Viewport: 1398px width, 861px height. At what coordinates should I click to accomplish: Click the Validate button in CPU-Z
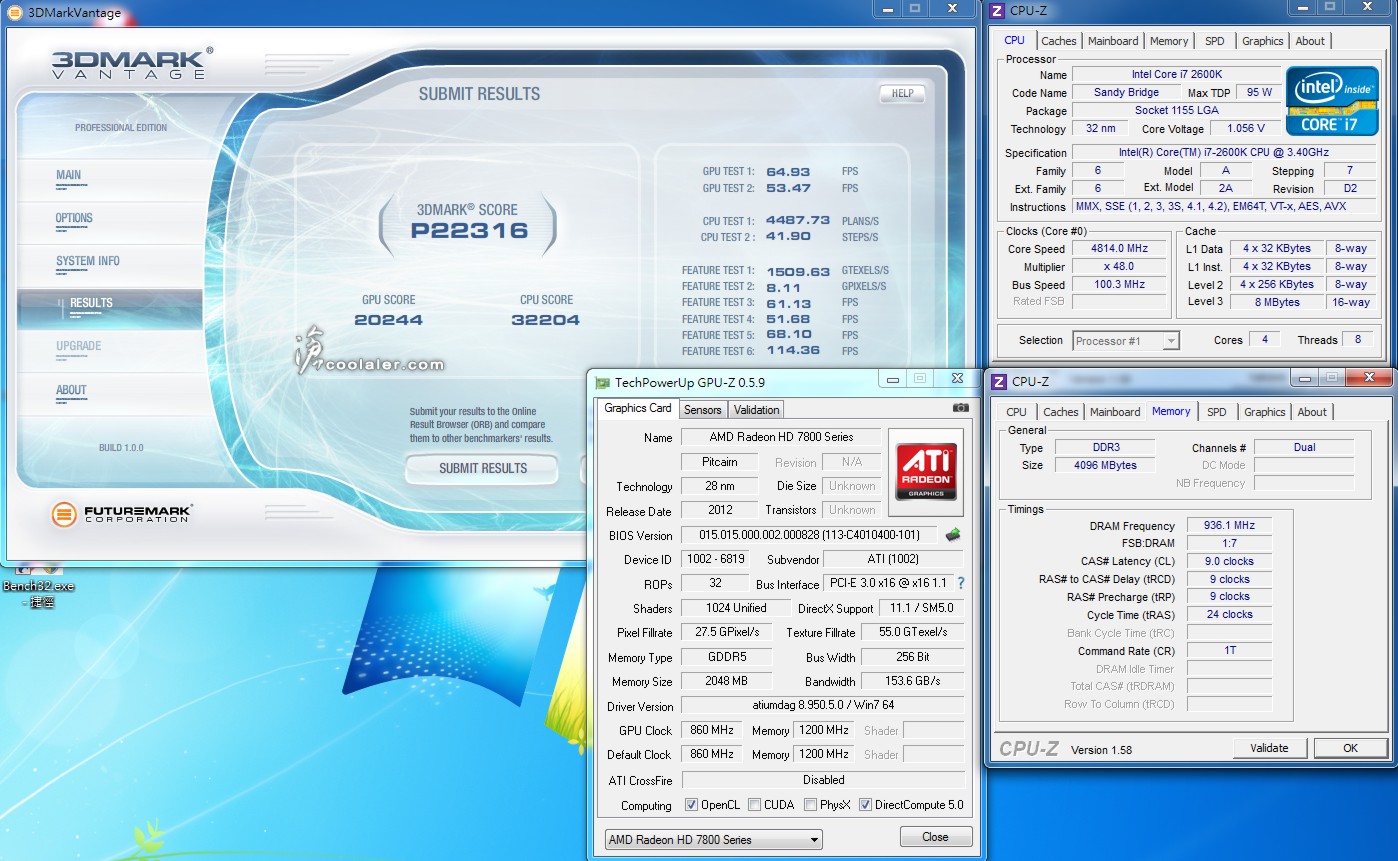coord(1269,748)
